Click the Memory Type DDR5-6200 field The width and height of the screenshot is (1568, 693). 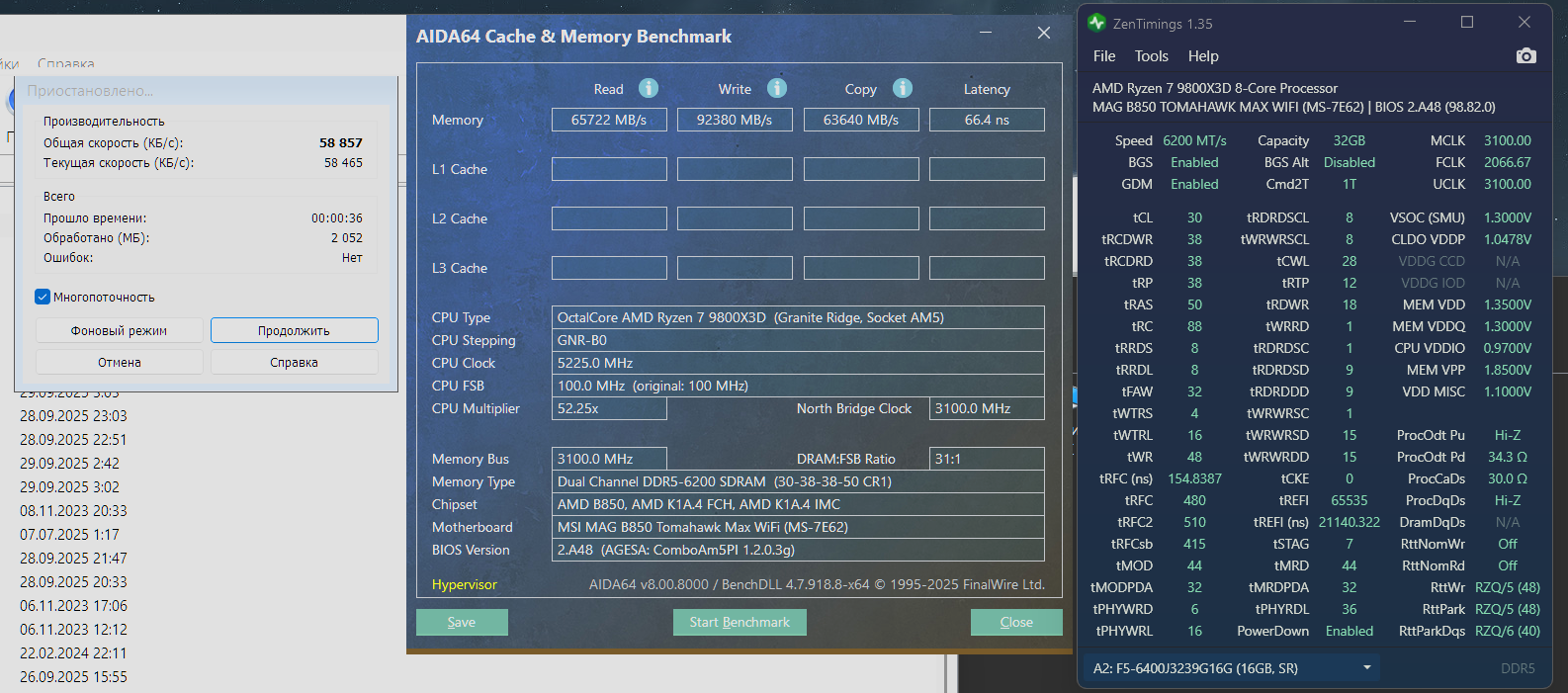click(x=798, y=481)
